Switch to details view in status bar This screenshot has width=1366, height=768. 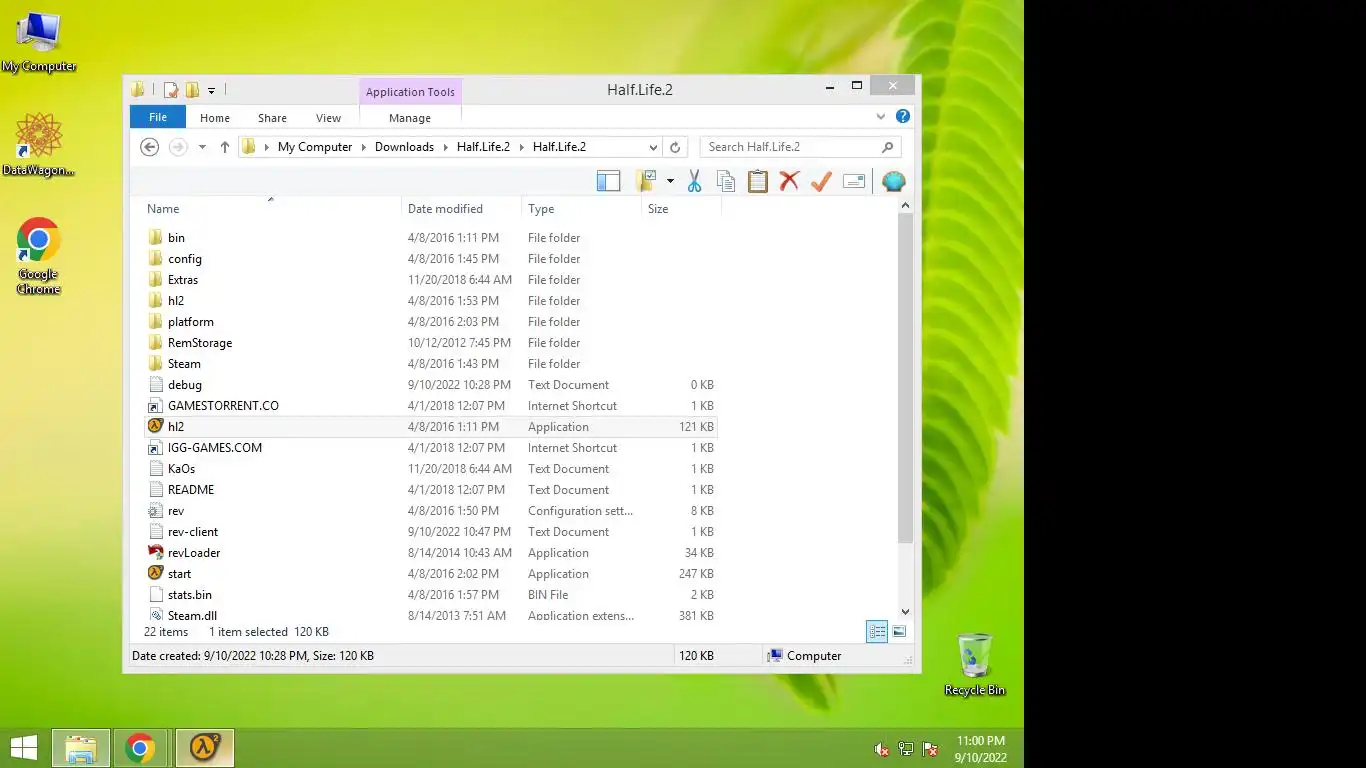click(x=877, y=631)
